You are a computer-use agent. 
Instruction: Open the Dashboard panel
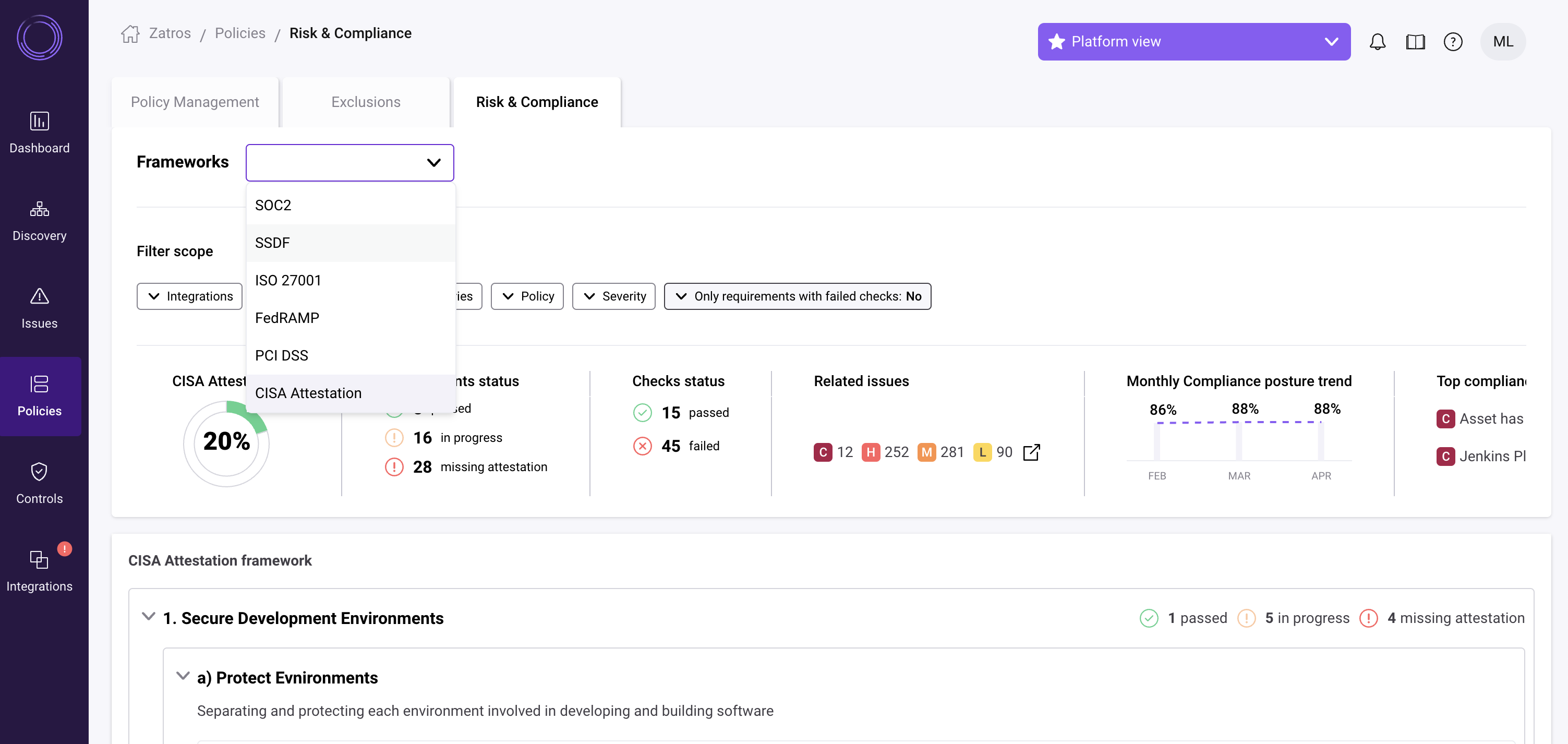point(39,133)
